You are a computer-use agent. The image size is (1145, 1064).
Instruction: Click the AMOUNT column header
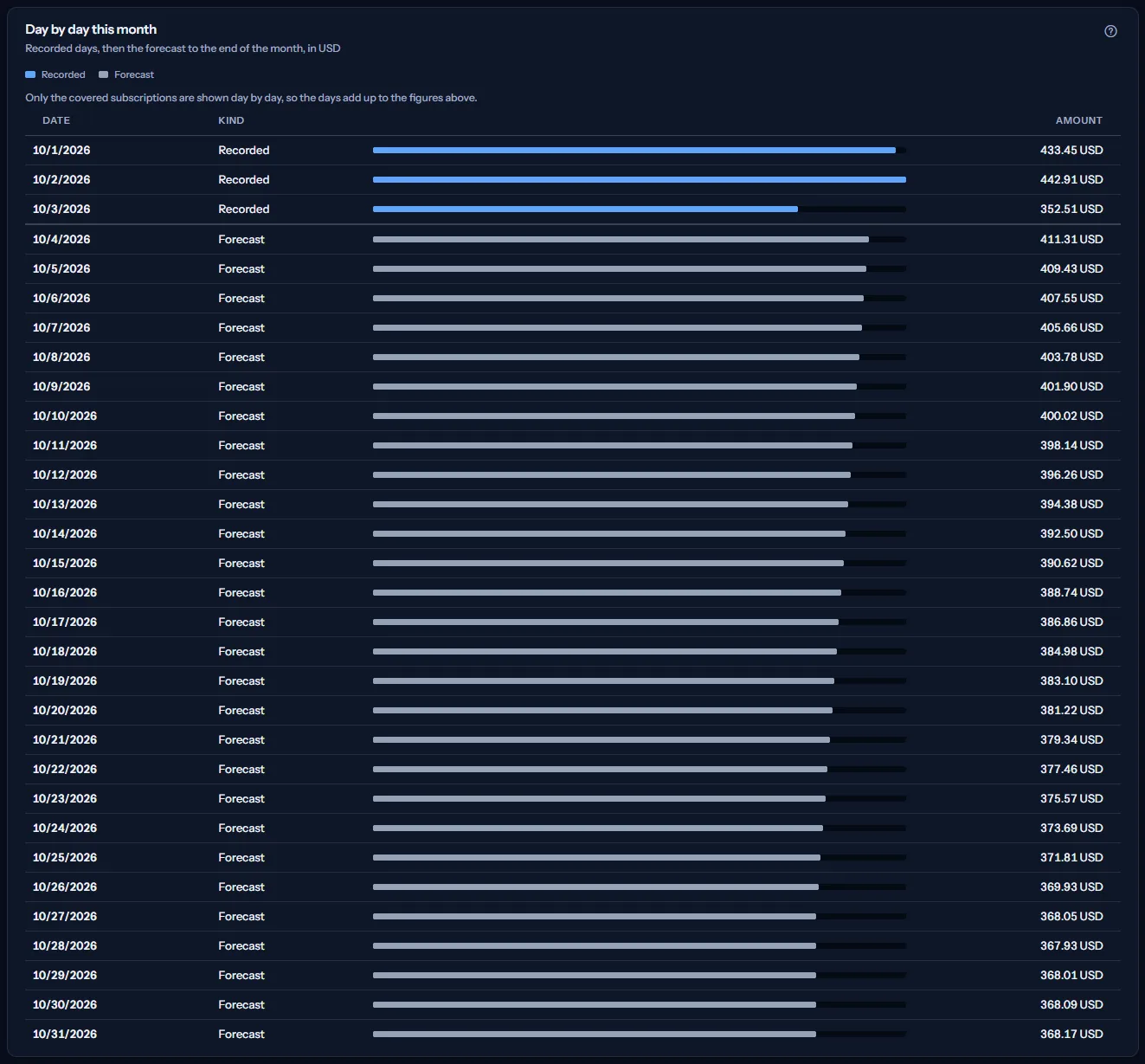(1078, 120)
